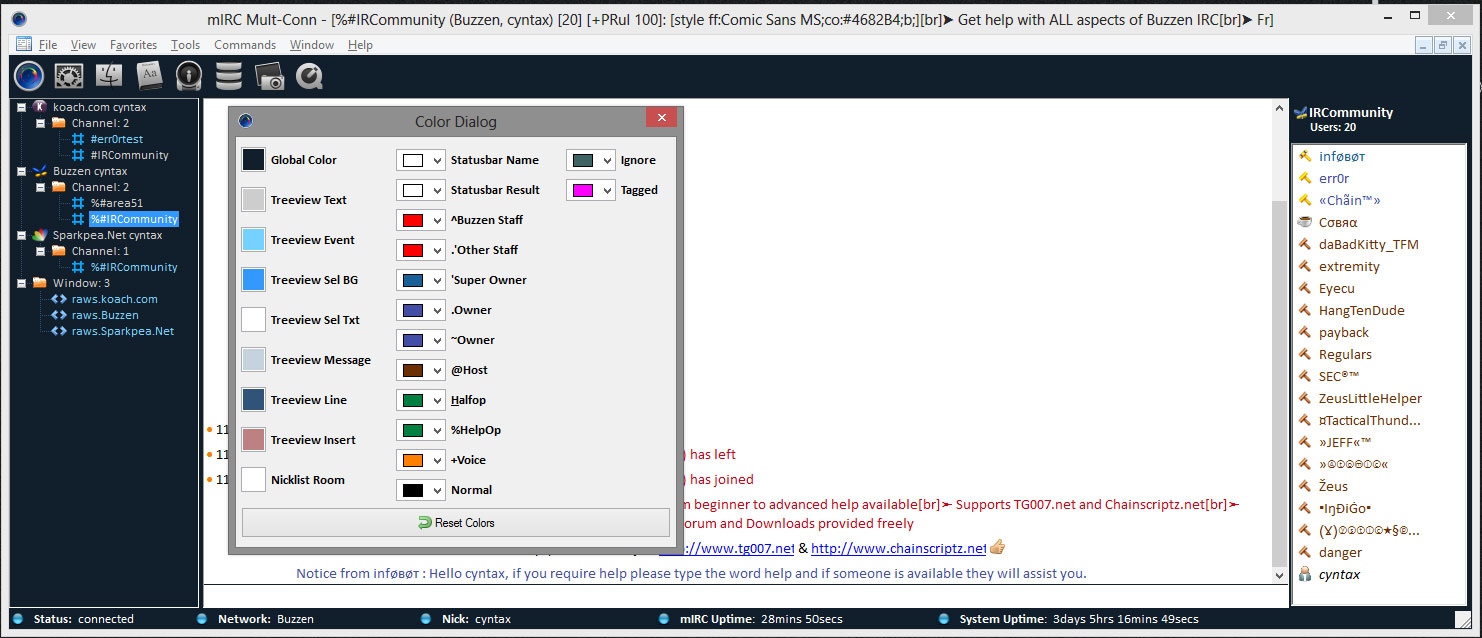Screen dimensions: 1482x638
Task: Click the Sparkpea.Net network icon in treeview
Action: (40, 235)
